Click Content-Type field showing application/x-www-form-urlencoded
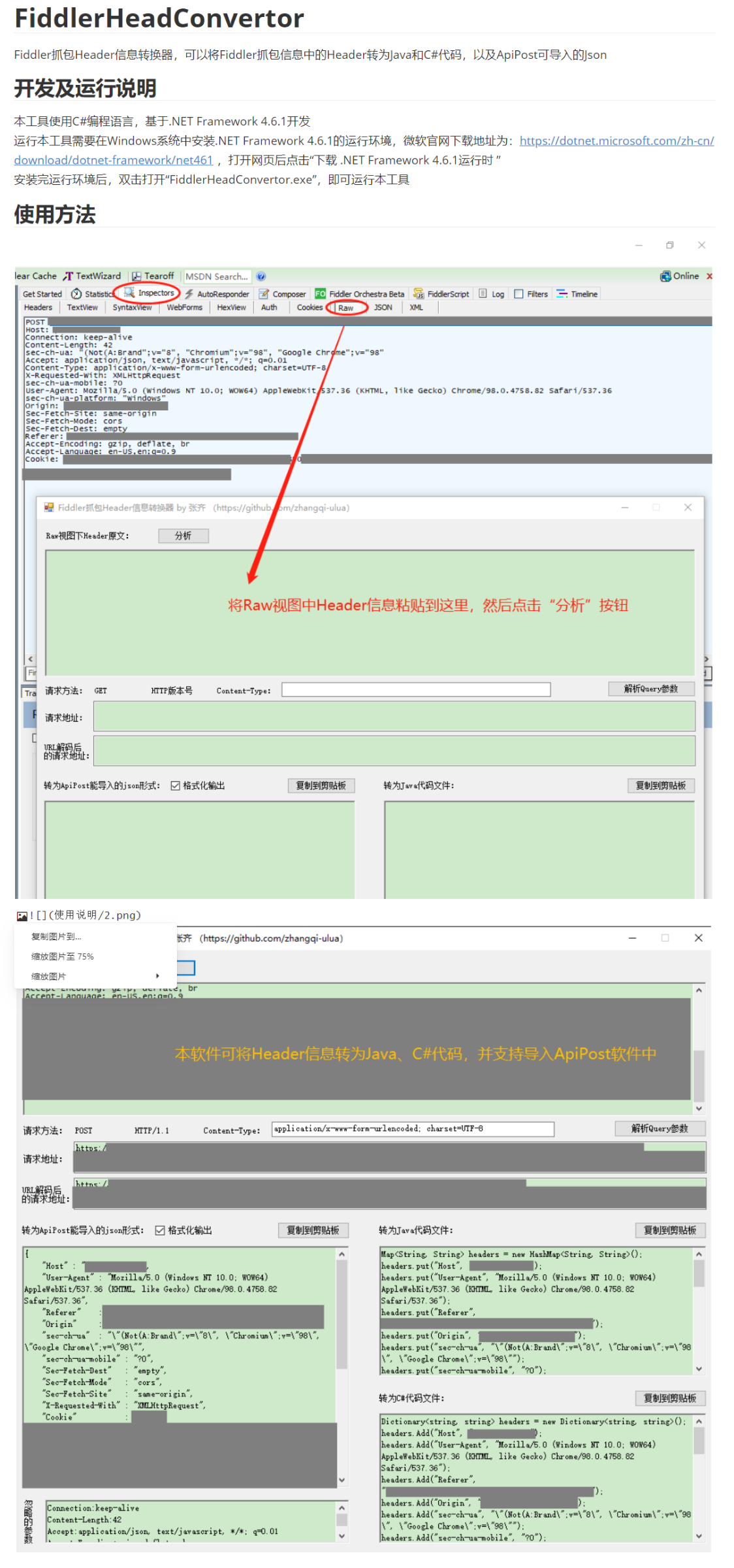Image resolution: width=734 pixels, height=1568 pixels. [x=413, y=1129]
